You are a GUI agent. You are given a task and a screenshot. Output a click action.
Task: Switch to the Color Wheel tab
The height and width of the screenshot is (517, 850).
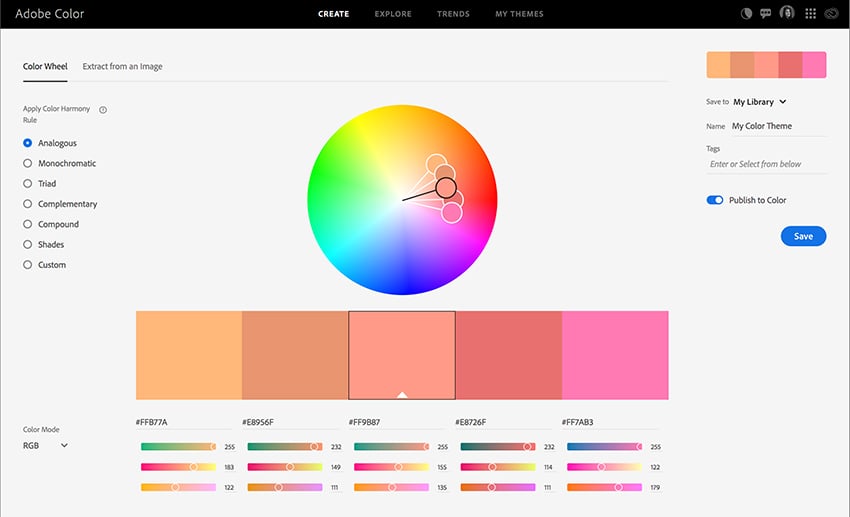point(45,67)
